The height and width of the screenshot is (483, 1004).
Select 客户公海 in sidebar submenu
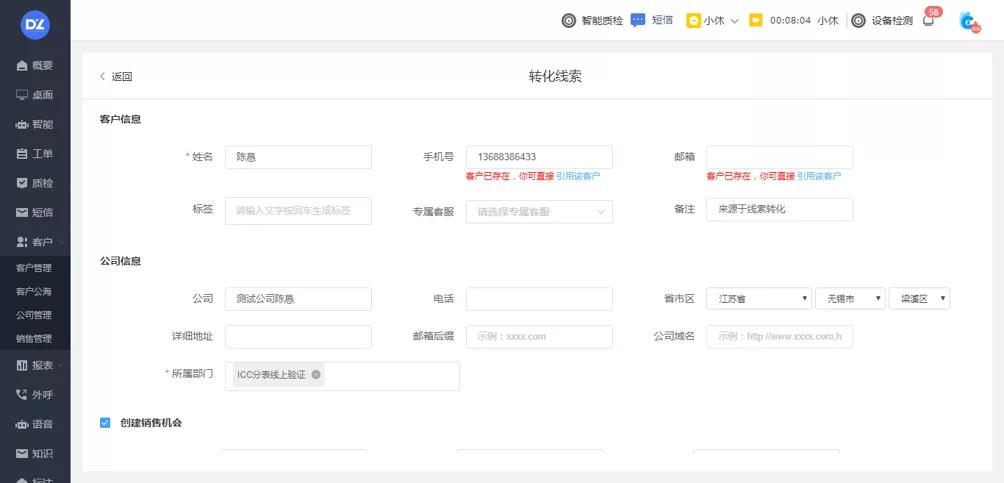(33, 291)
